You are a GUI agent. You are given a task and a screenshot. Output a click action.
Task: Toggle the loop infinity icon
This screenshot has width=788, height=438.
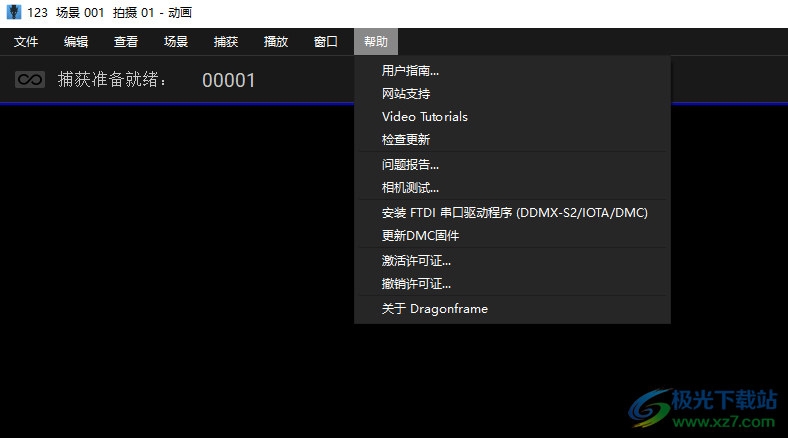pos(30,79)
